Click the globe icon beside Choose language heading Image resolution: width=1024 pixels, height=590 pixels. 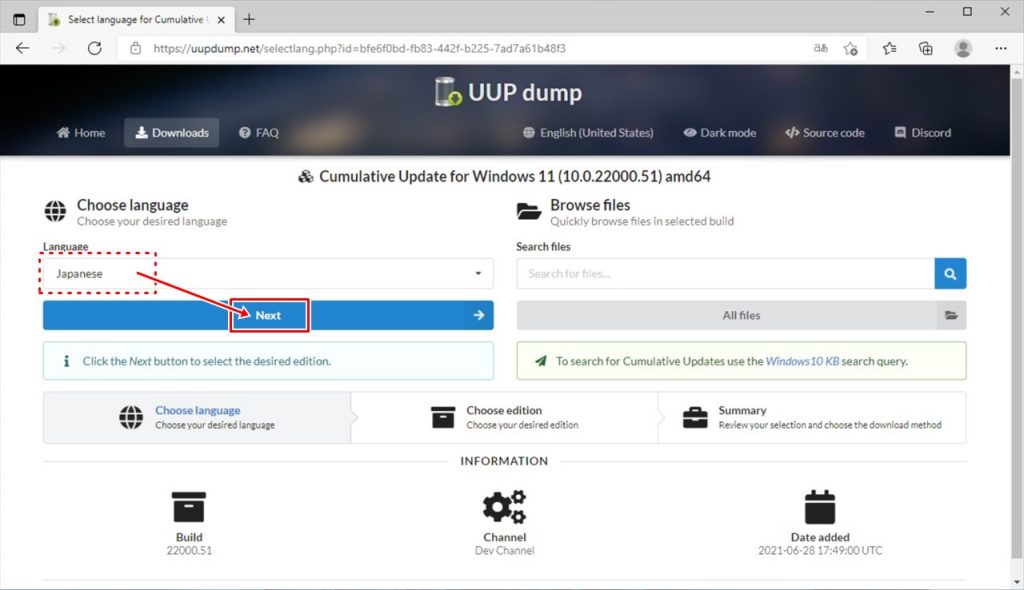pos(56,212)
